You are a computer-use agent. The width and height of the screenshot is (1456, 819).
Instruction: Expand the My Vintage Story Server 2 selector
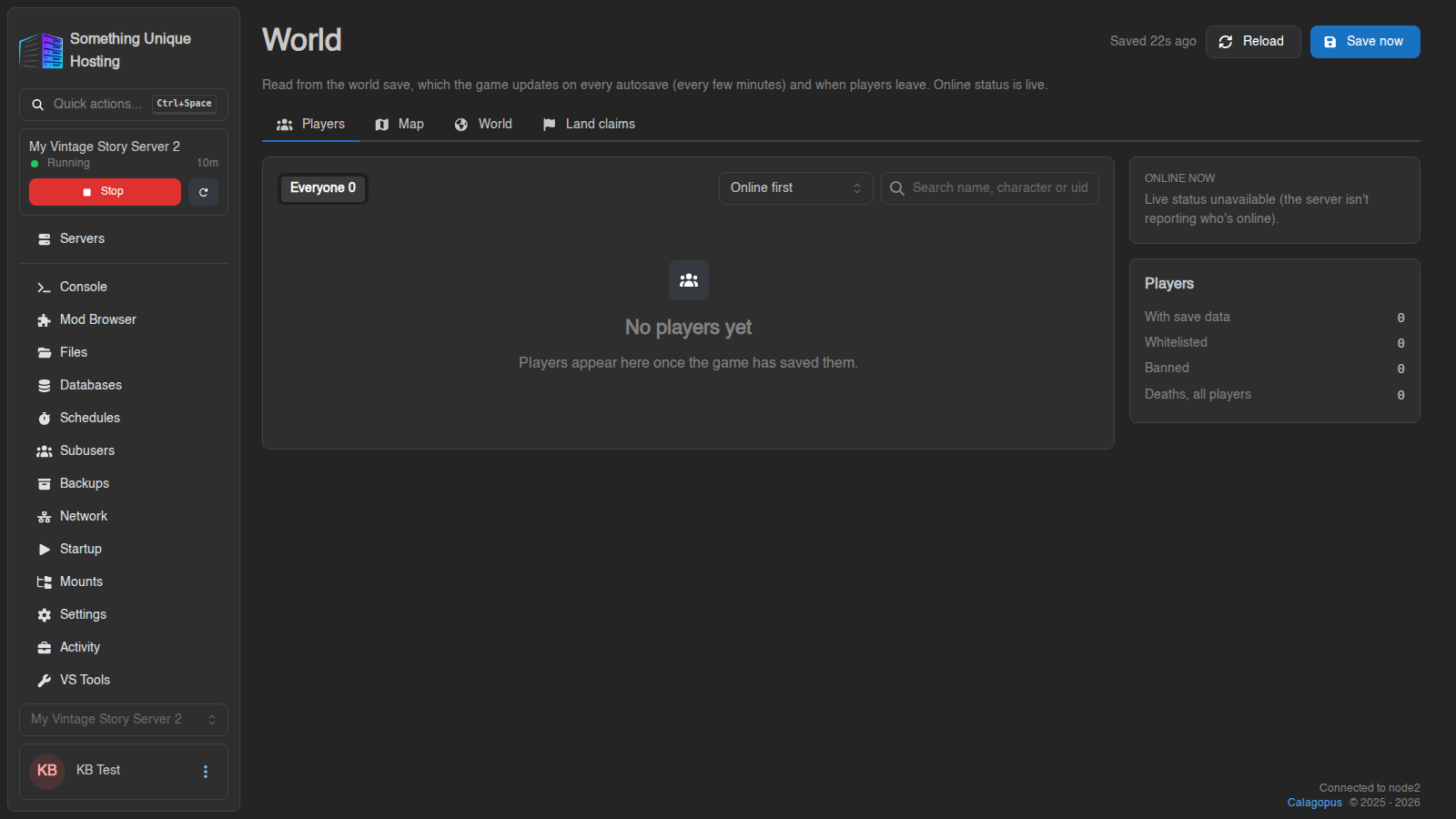point(124,719)
